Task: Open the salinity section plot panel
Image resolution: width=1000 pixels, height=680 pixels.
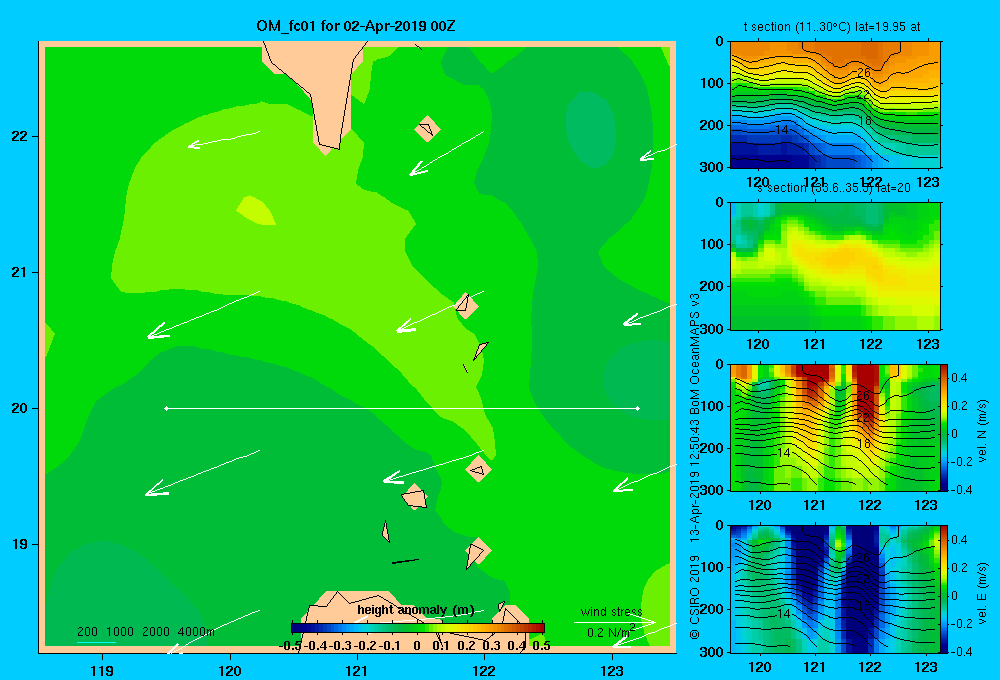Action: (835, 266)
